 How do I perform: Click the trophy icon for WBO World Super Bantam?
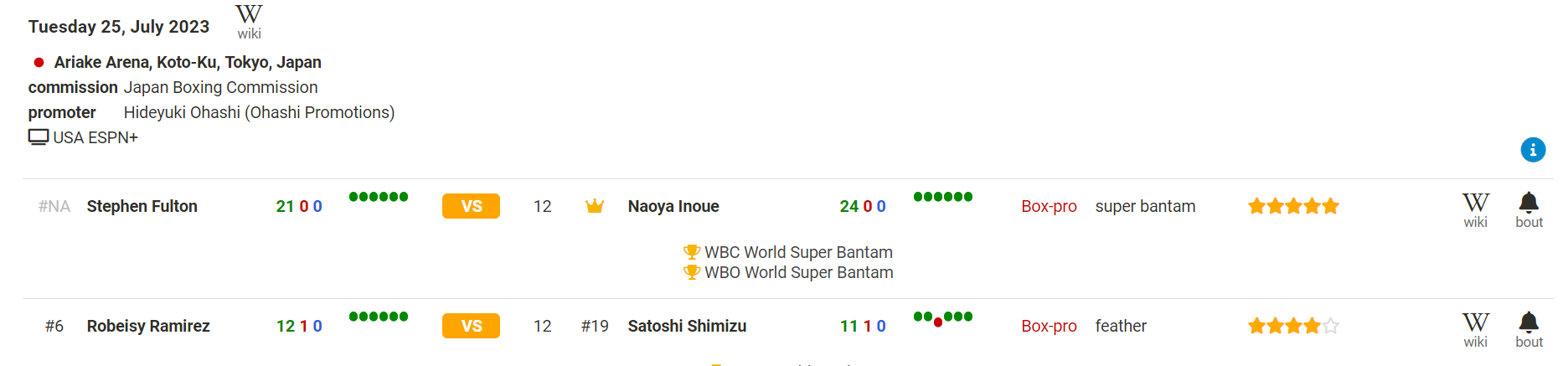point(692,272)
